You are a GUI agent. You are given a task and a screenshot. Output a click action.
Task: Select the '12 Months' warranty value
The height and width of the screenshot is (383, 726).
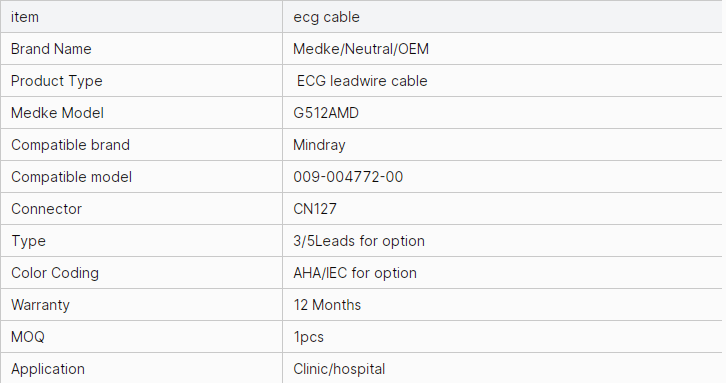pos(327,304)
